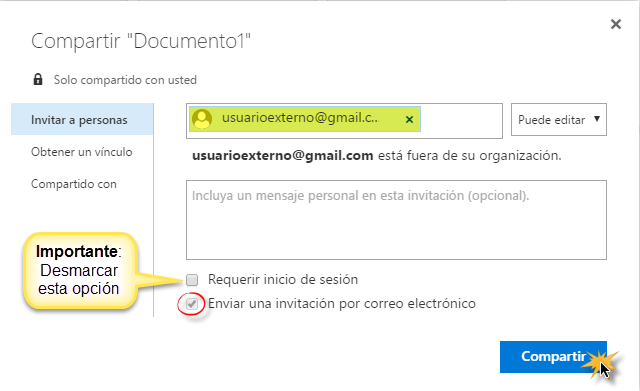Open the 'Compartido con' tab

[74, 184]
